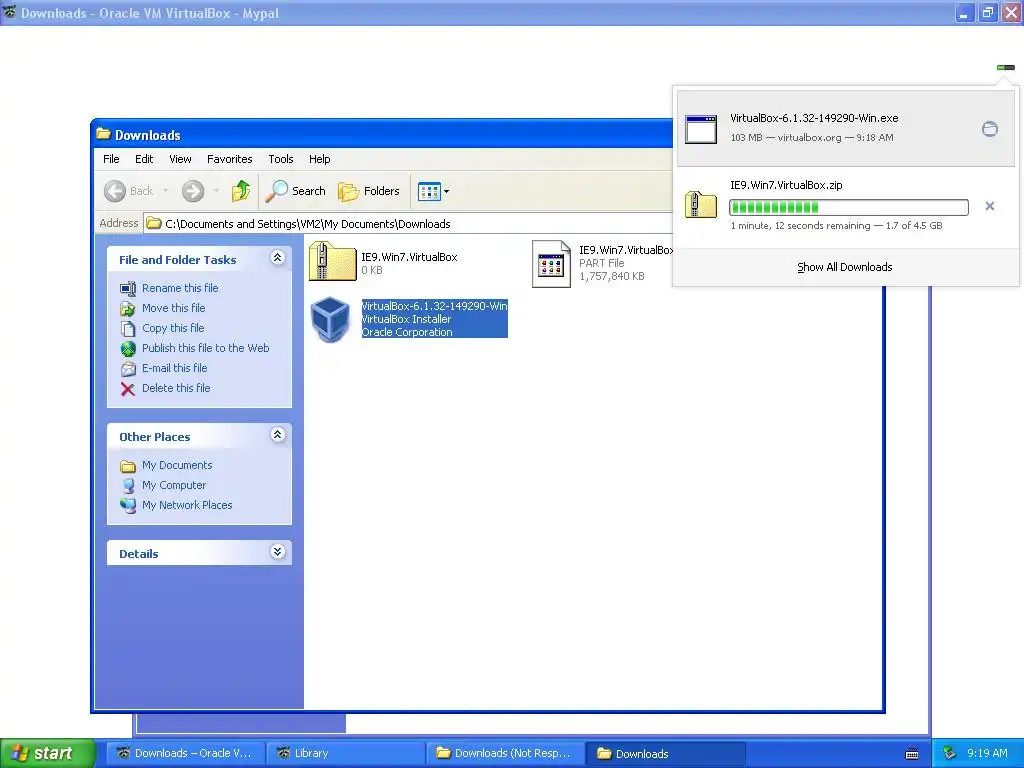This screenshot has height=768, width=1024.
Task: Open the Back history dropdown arrow
Action: coord(165,191)
